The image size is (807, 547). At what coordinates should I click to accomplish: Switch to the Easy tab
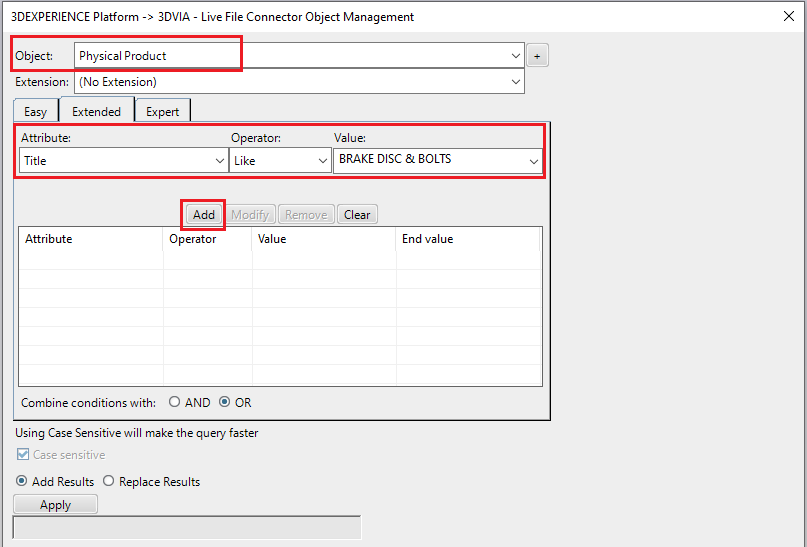pos(36,112)
